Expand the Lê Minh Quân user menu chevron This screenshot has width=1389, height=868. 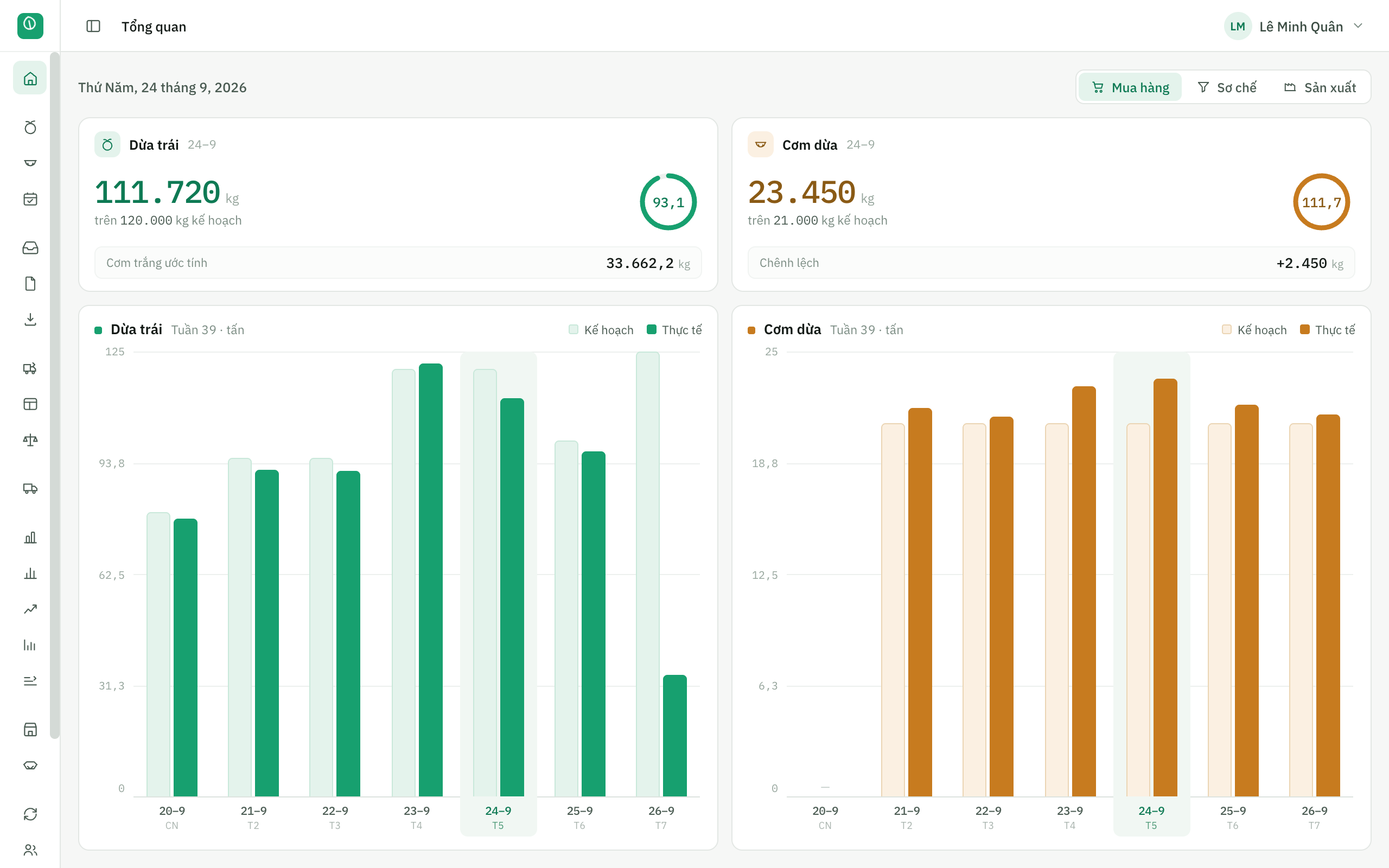coord(1358,26)
